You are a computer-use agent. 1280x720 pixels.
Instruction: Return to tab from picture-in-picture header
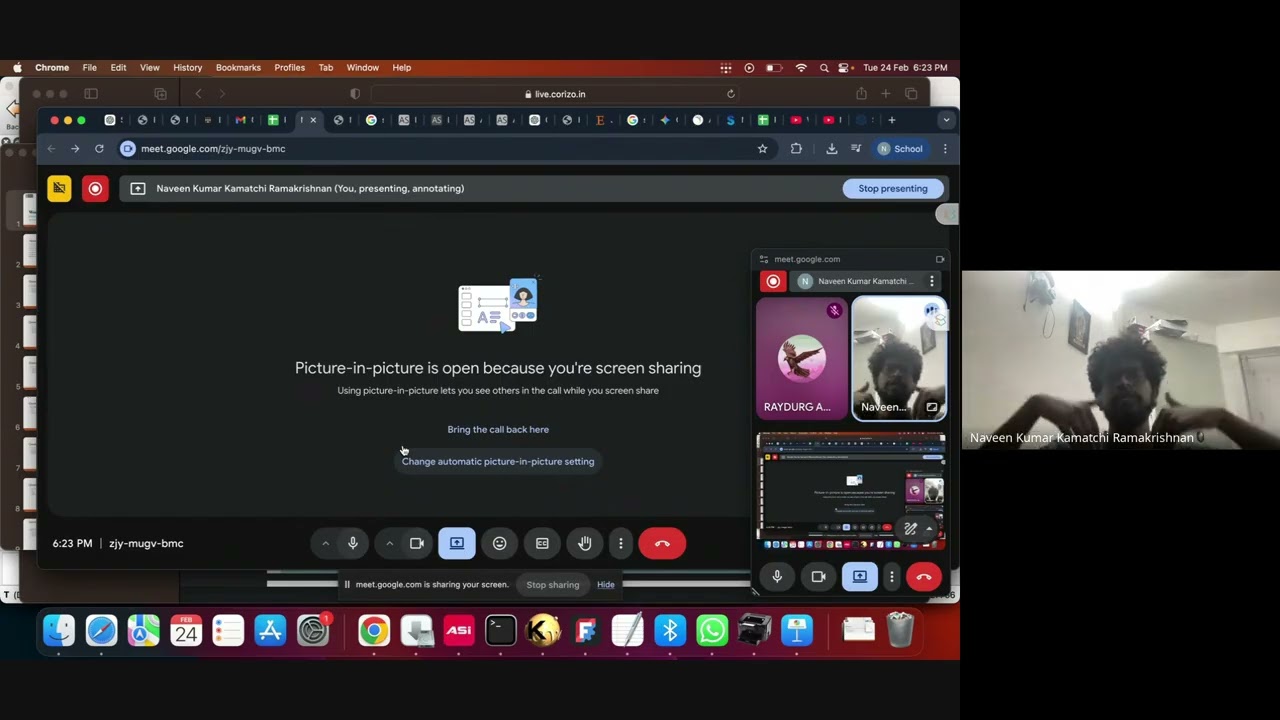[940, 259]
